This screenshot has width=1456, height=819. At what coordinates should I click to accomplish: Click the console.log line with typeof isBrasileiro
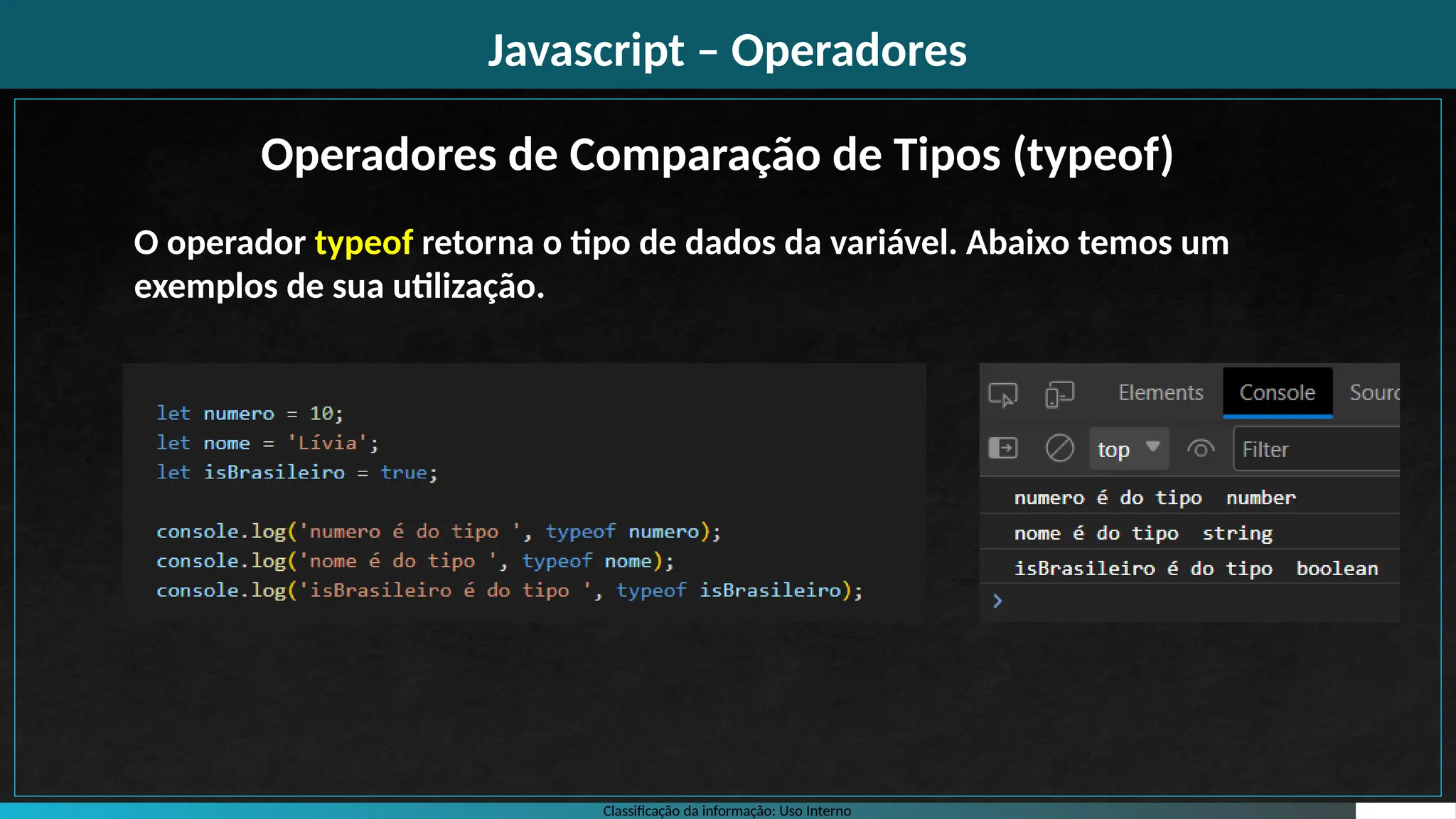[x=510, y=590]
